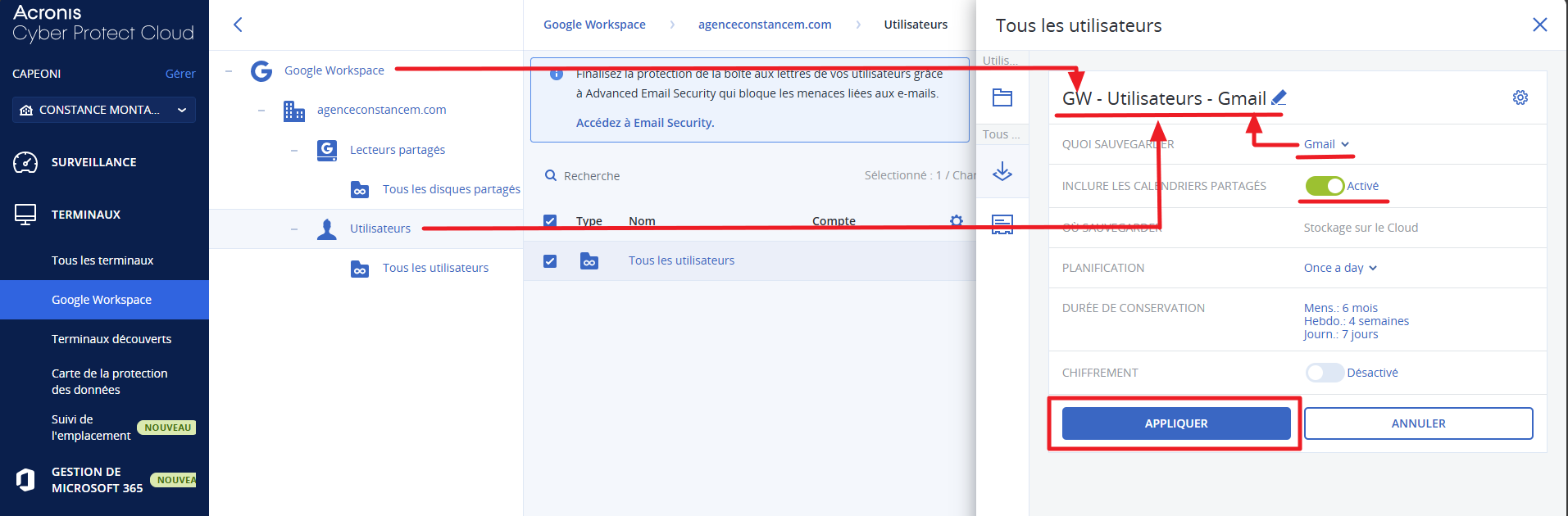The width and height of the screenshot is (1568, 516).
Task: Open plan settings gear icon
Action: click(x=1520, y=97)
